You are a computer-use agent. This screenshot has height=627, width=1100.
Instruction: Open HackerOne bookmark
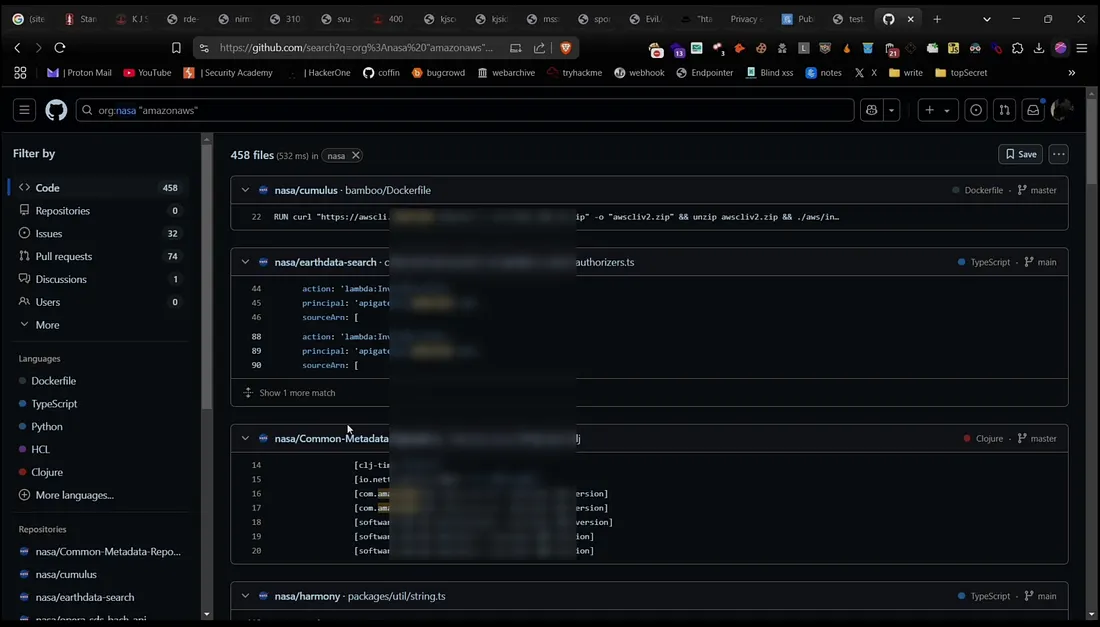(321, 73)
